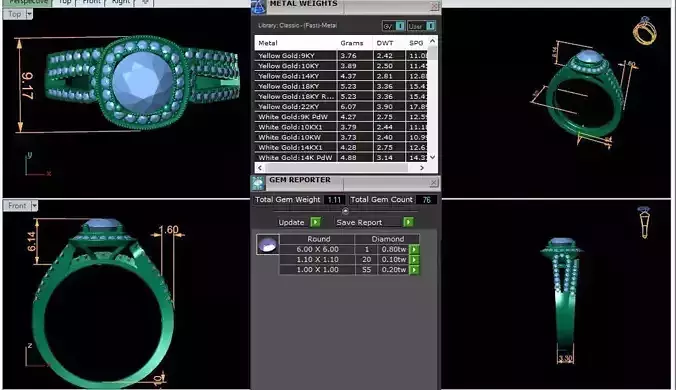This screenshot has width=676, height=390.
Task: Click the Metal Weights flask icon
Action: pos(259,6)
